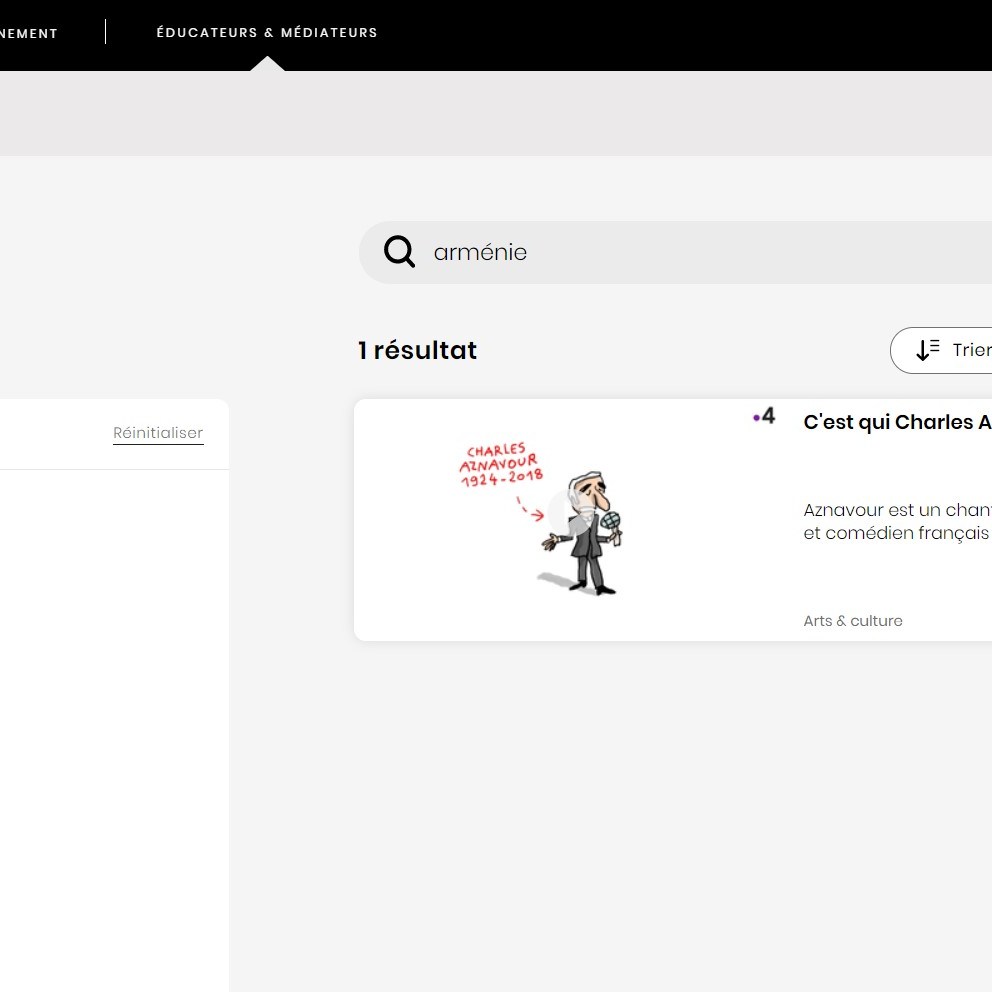Viewport: 992px width, 992px height.
Task: Open the partially visible NEMENT menu item
Action: (x=28, y=34)
